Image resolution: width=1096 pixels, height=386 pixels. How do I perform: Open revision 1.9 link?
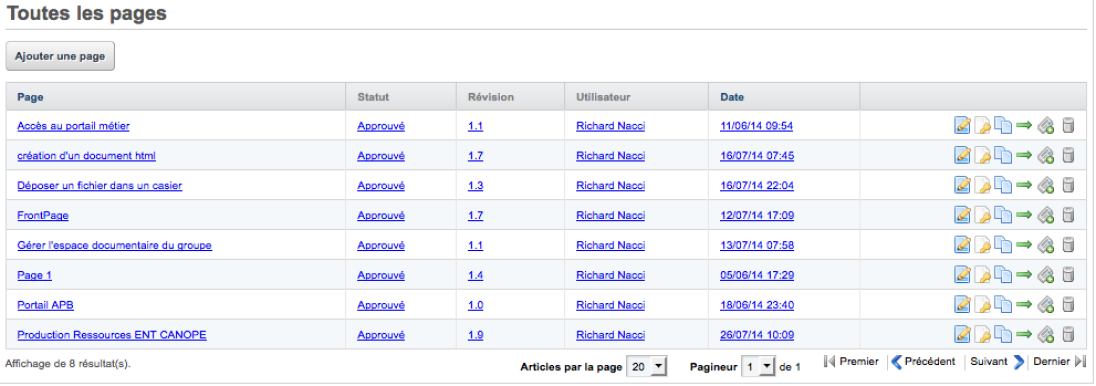click(x=475, y=335)
